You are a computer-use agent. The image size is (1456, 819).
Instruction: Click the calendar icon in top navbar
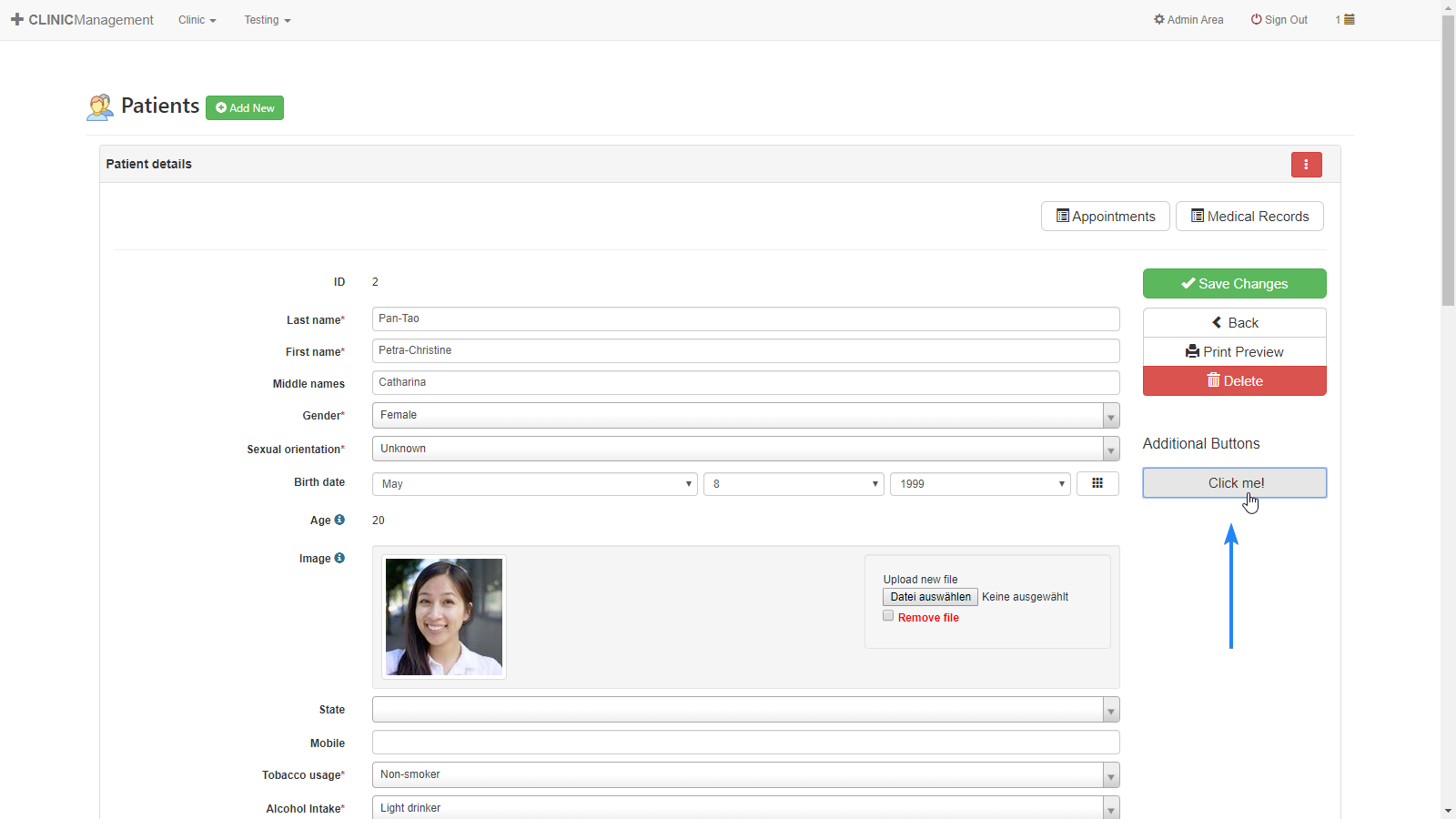click(x=1350, y=19)
